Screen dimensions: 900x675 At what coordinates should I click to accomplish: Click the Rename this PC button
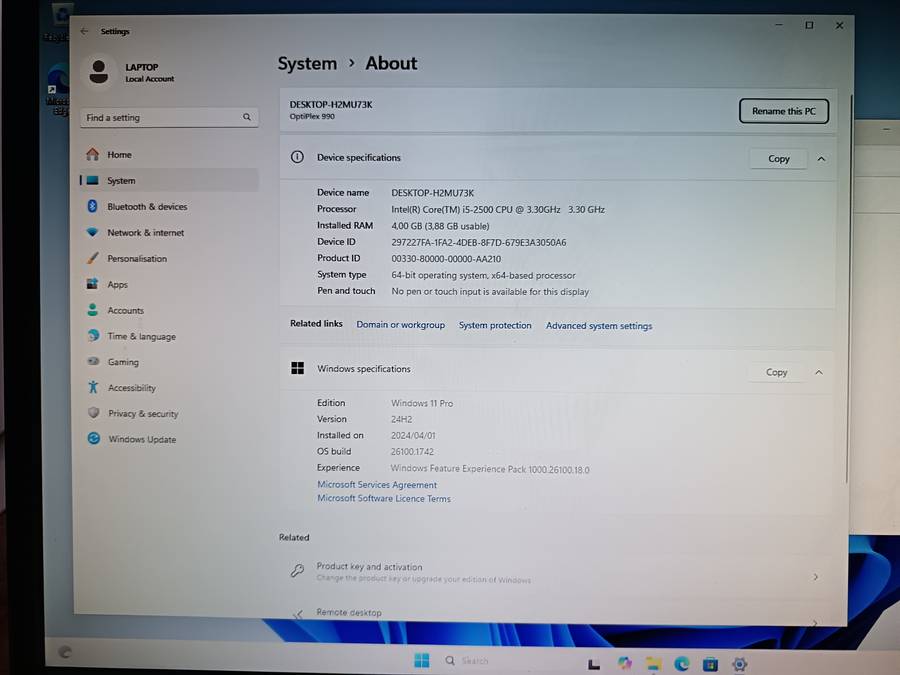(x=783, y=111)
